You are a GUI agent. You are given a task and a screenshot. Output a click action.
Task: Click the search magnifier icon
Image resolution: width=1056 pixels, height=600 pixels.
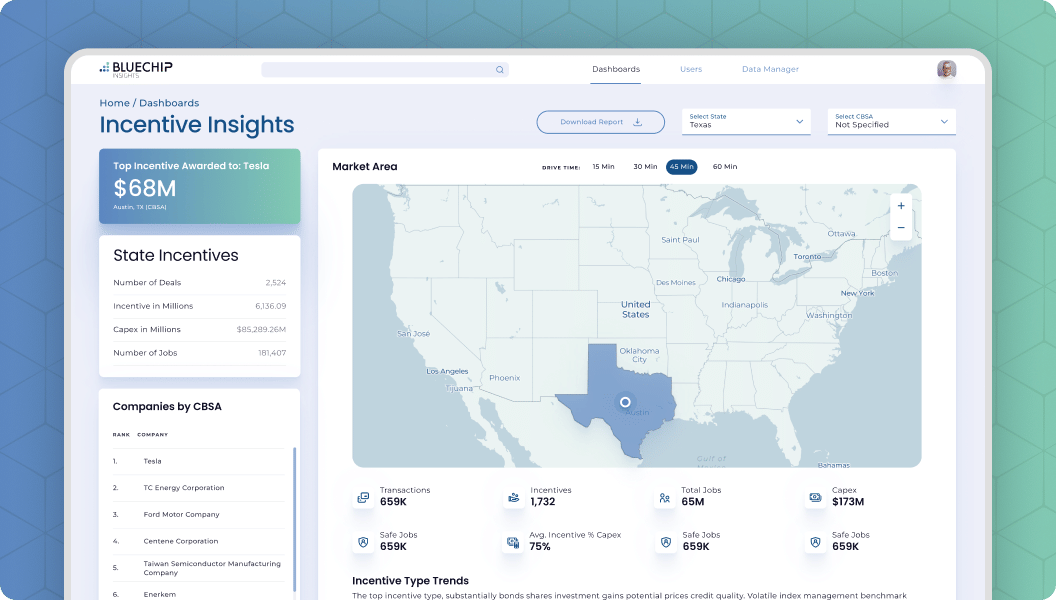(x=500, y=69)
